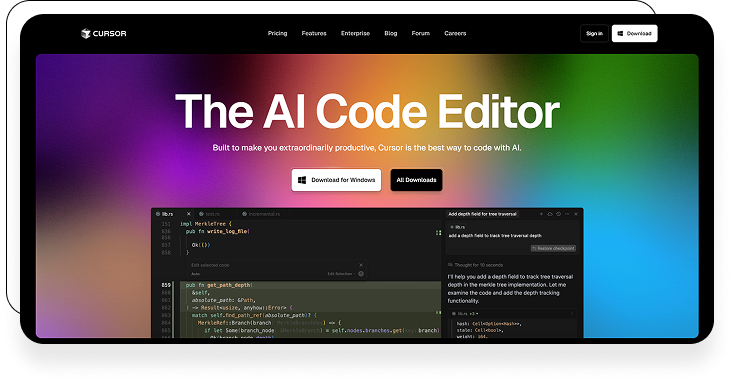Close the Edit selected code popup

tap(361, 265)
